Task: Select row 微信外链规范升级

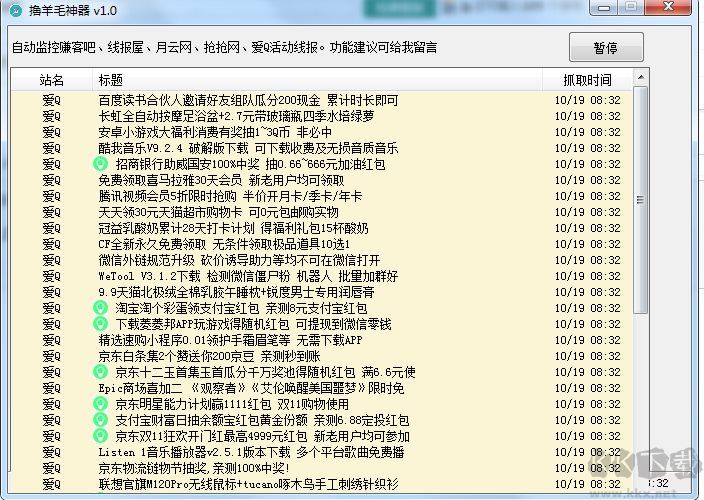Action: coord(322,260)
